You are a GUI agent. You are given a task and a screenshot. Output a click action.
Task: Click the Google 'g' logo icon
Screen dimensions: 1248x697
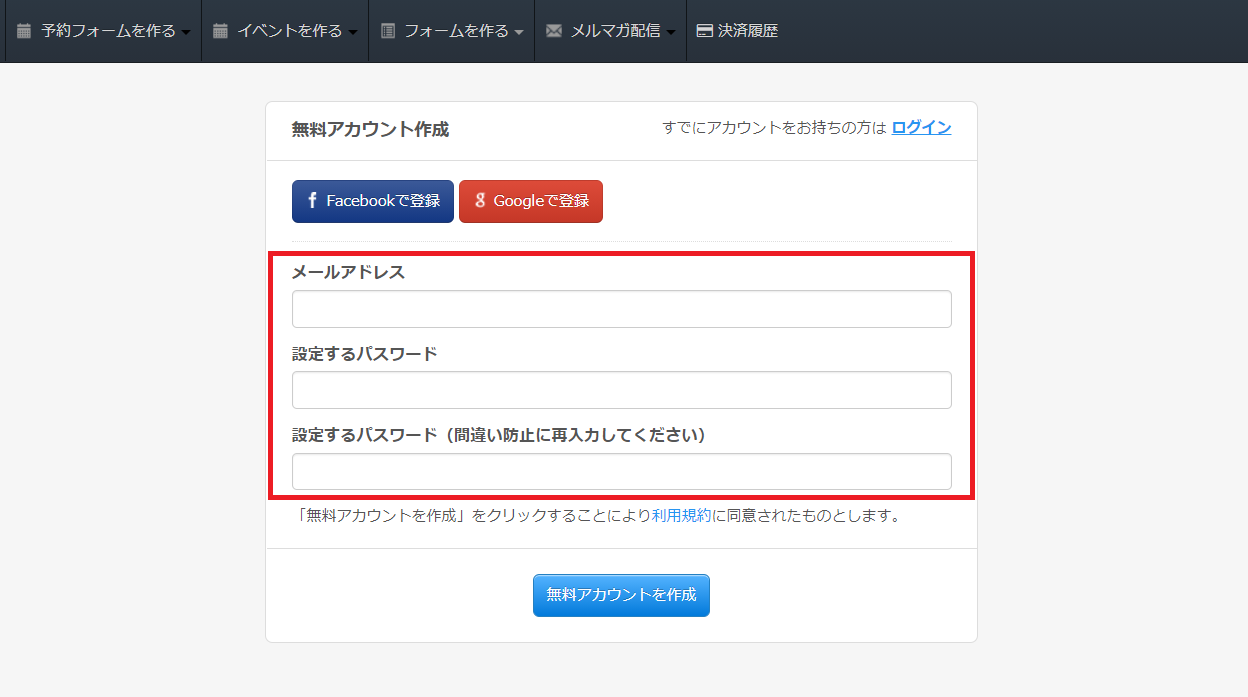tap(480, 201)
